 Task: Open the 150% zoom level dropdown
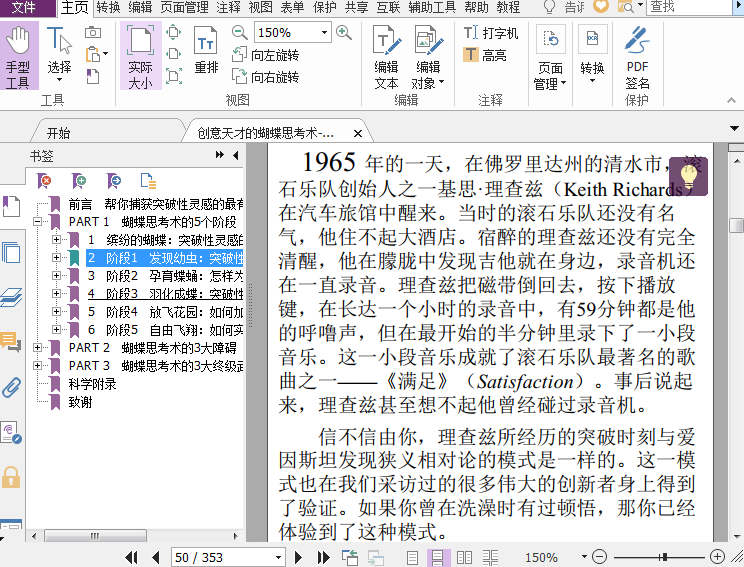[x=324, y=33]
